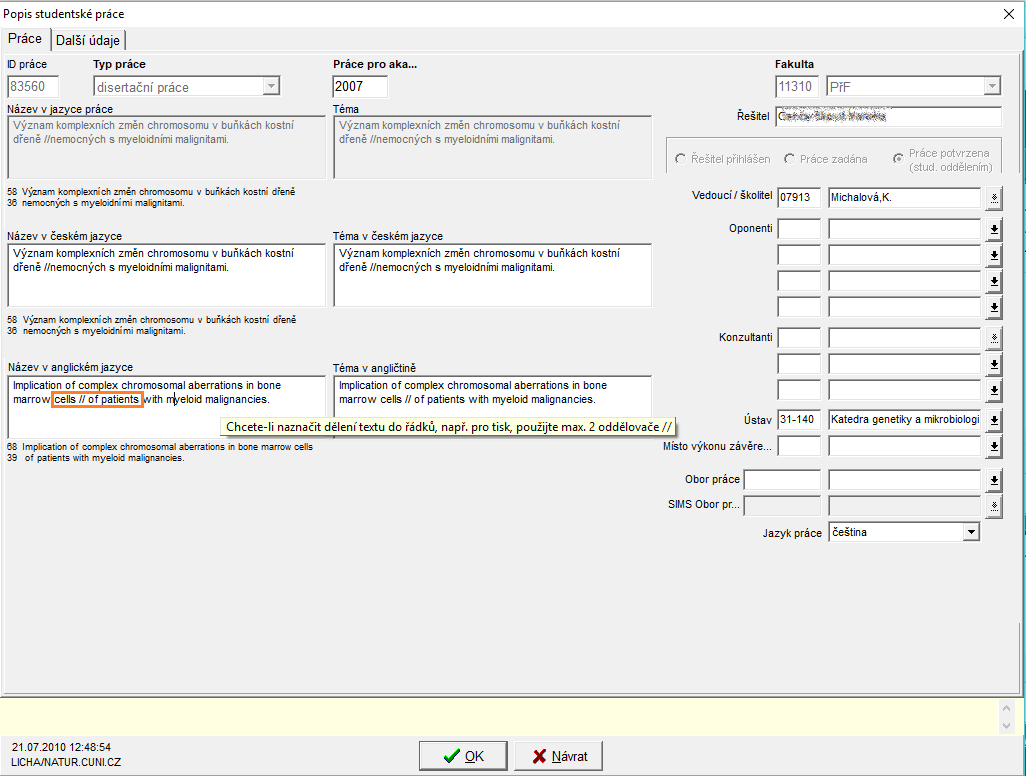Expand the Typ práce combo box

[x=271, y=87]
